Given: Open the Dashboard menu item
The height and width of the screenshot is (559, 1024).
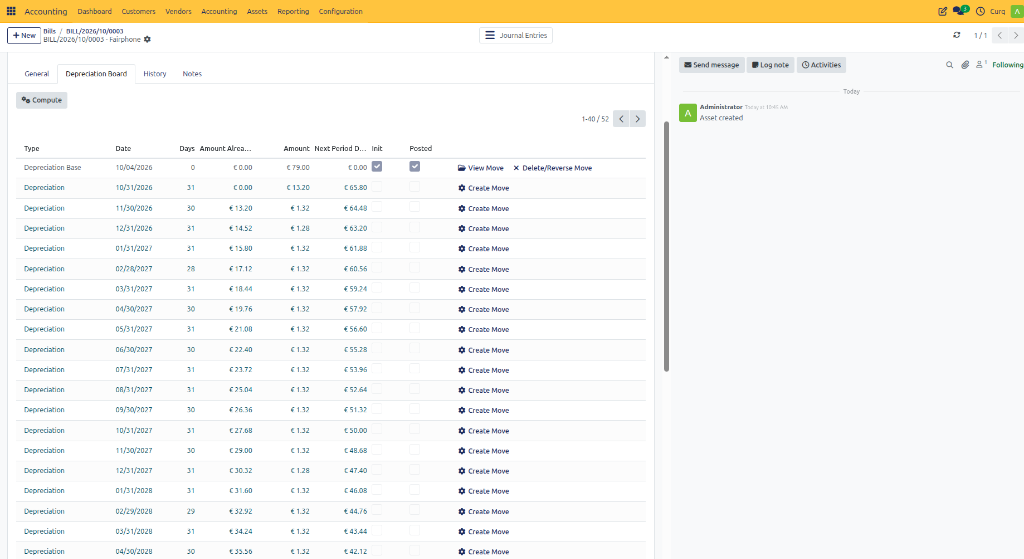Looking at the screenshot, I should coord(95,11).
